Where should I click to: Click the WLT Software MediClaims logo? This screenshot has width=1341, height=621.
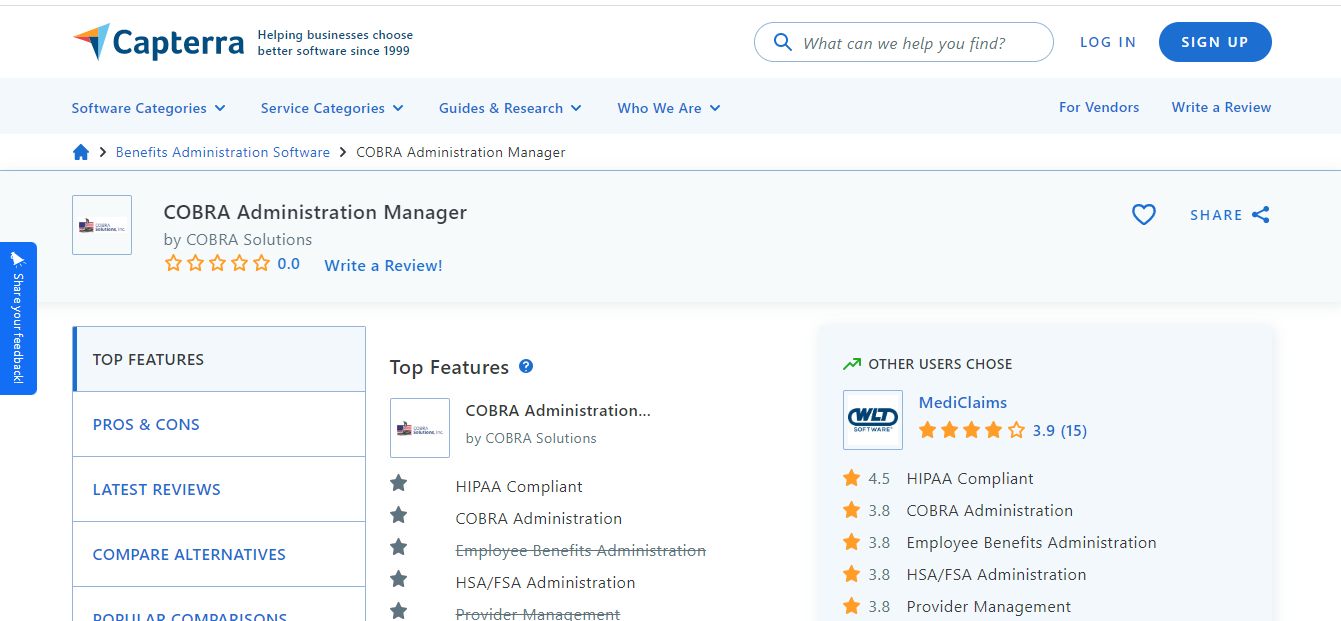(x=873, y=420)
